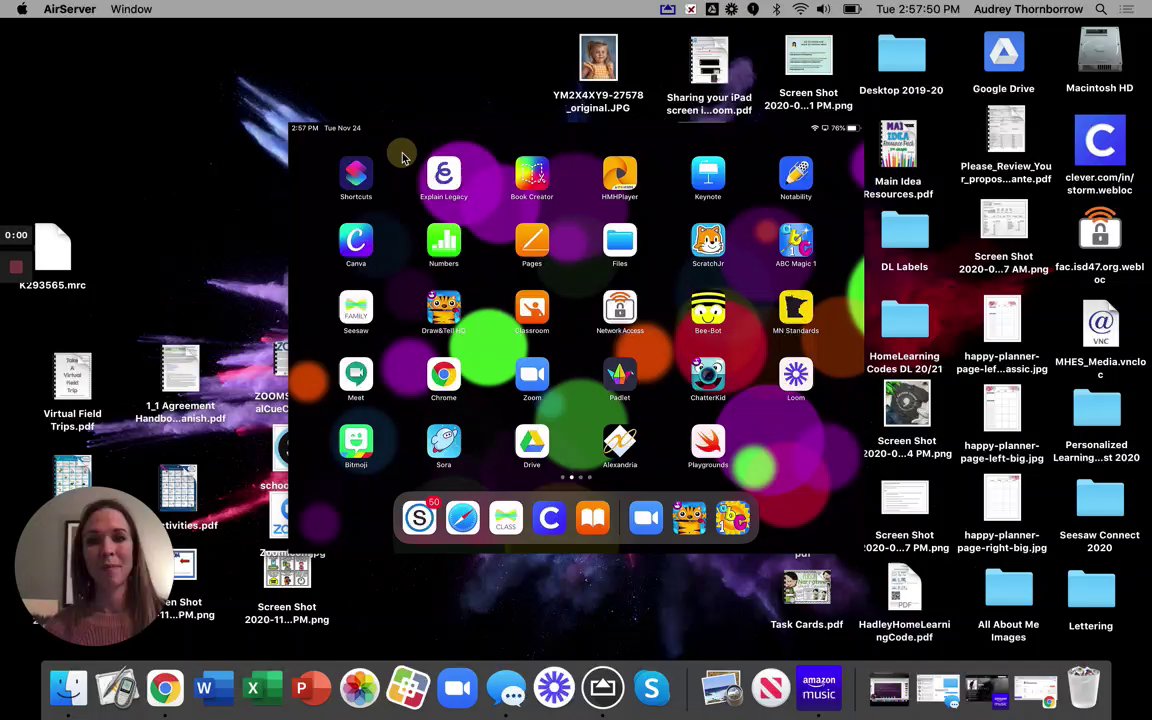This screenshot has height=720, width=1152.
Task: Open the Files app on iPad
Action: (620, 240)
